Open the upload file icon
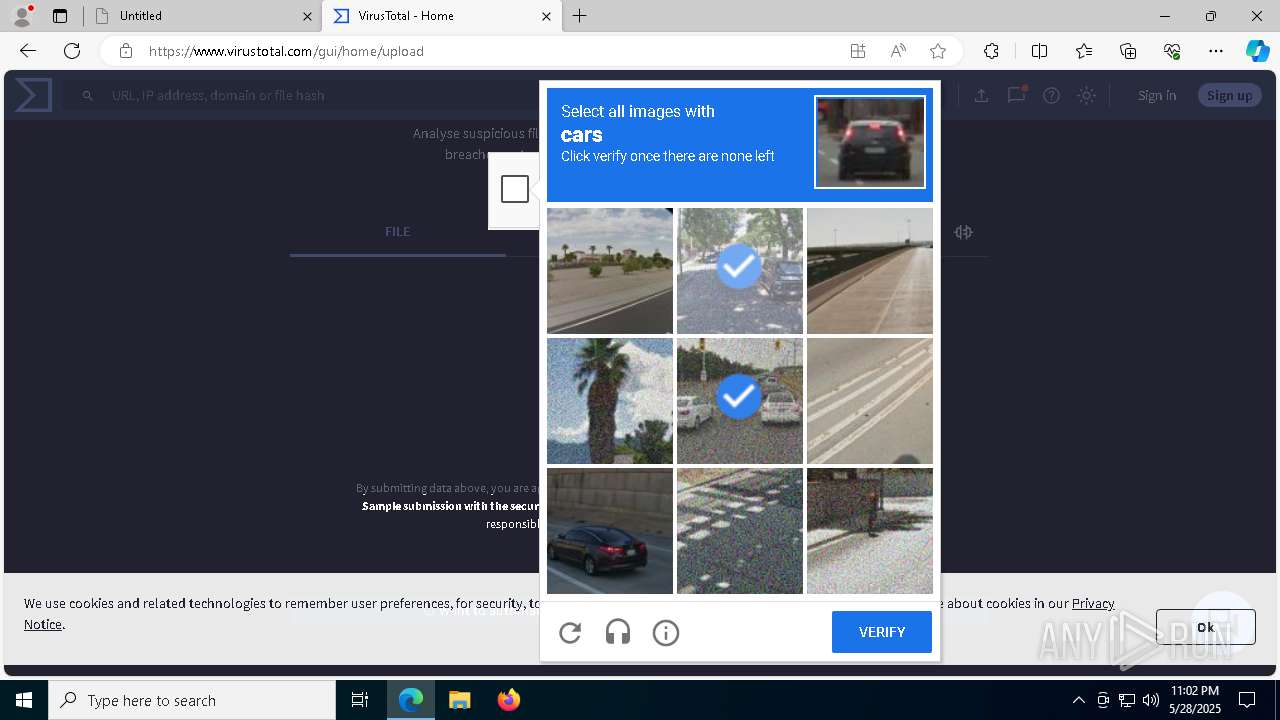The image size is (1280, 720). [x=981, y=95]
